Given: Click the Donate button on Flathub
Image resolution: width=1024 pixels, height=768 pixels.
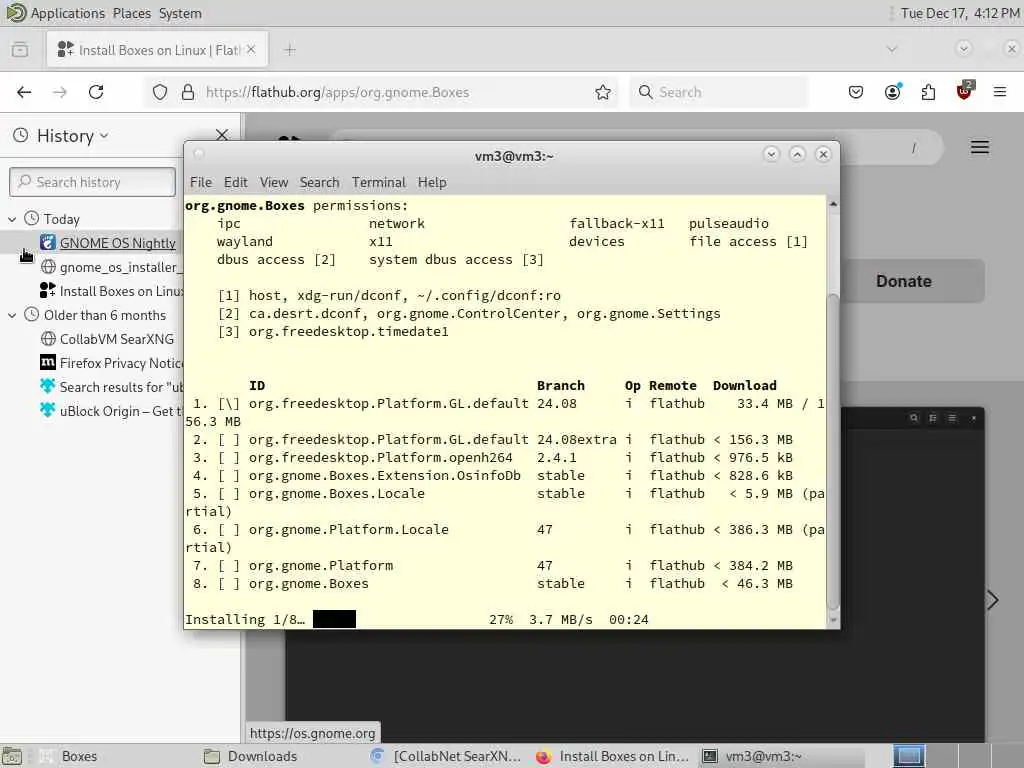Looking at the screenshot, I should click(x=904, y=281).
